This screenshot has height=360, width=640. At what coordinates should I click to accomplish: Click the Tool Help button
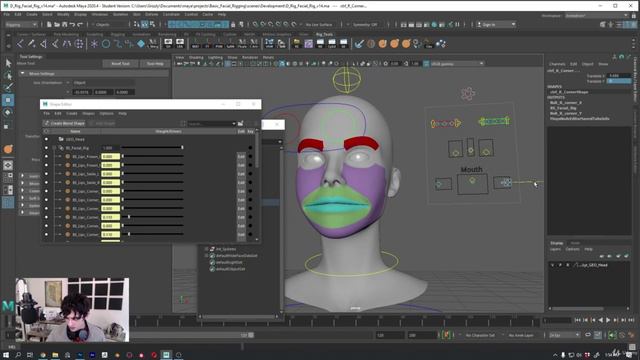(x=155, y=64)
